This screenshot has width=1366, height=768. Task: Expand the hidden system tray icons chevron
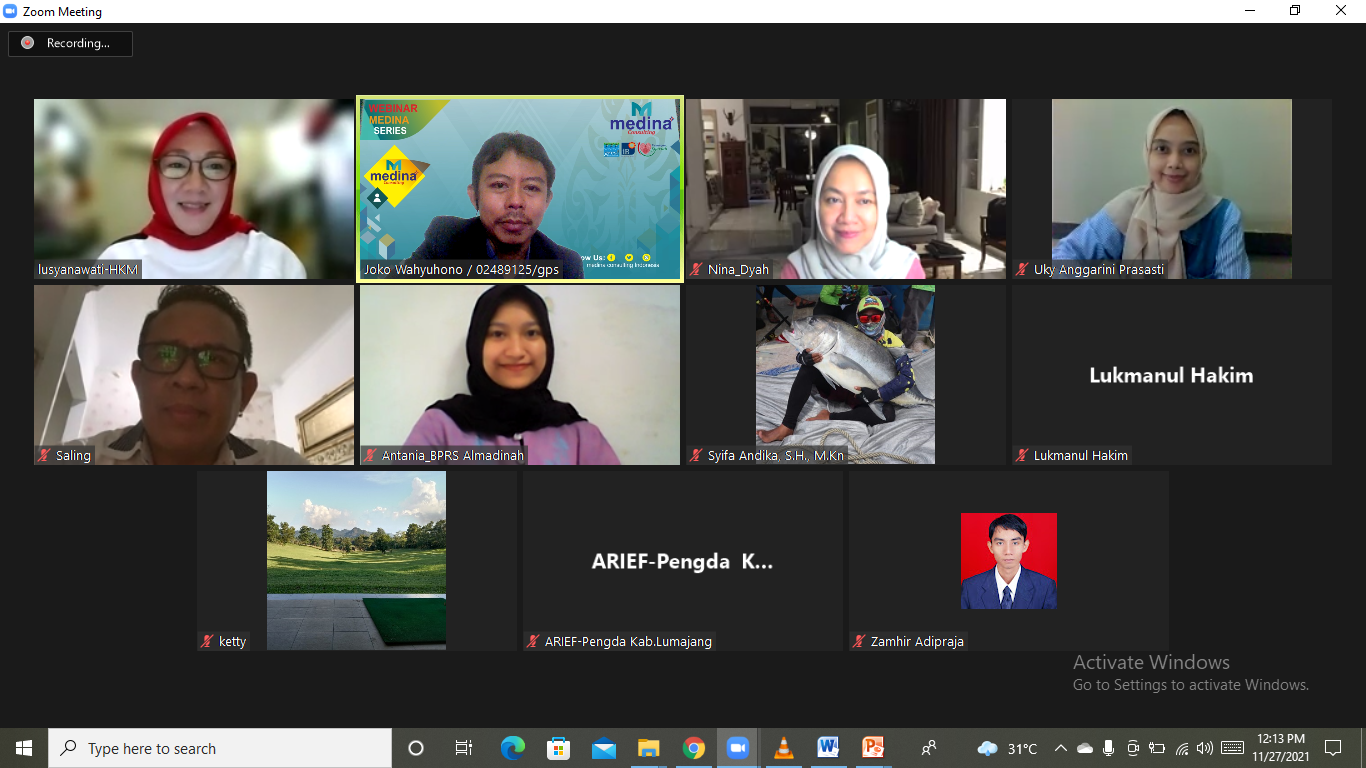point(1060,748)
